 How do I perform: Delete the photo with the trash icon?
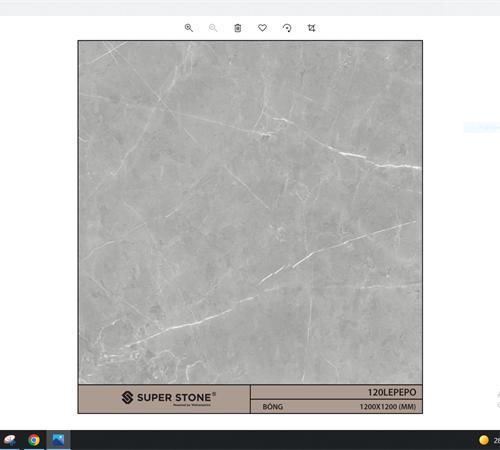[238, 28]
